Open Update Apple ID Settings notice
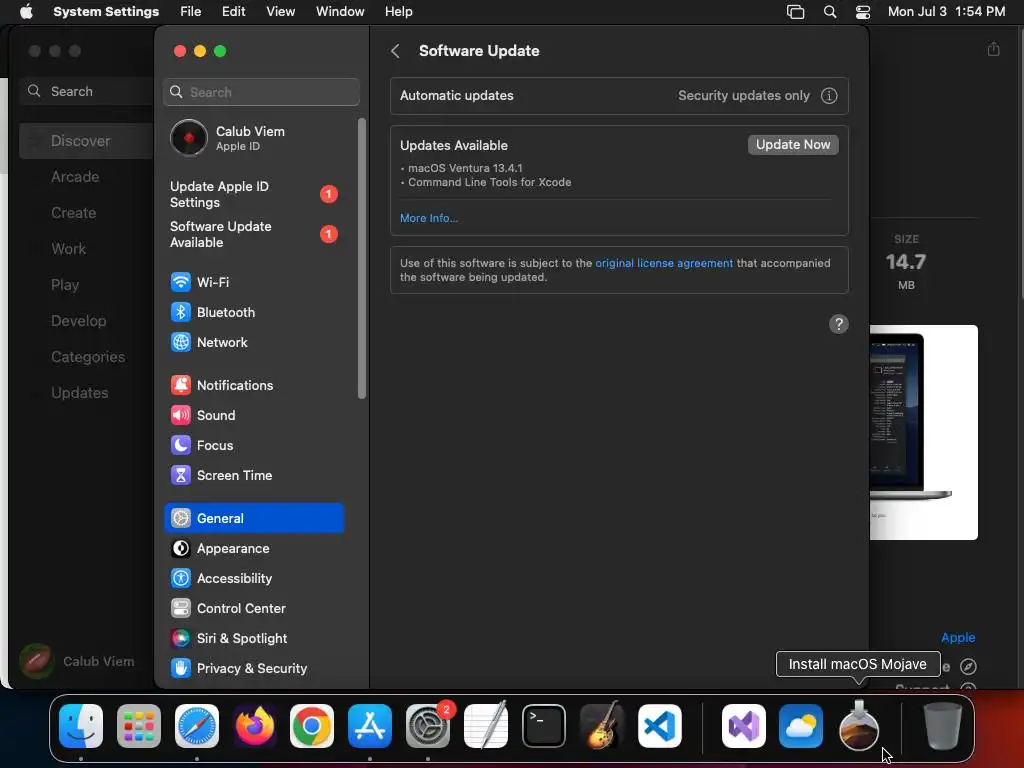Image resolution: width=1024 pixels, height=768 pixels. 253,195
